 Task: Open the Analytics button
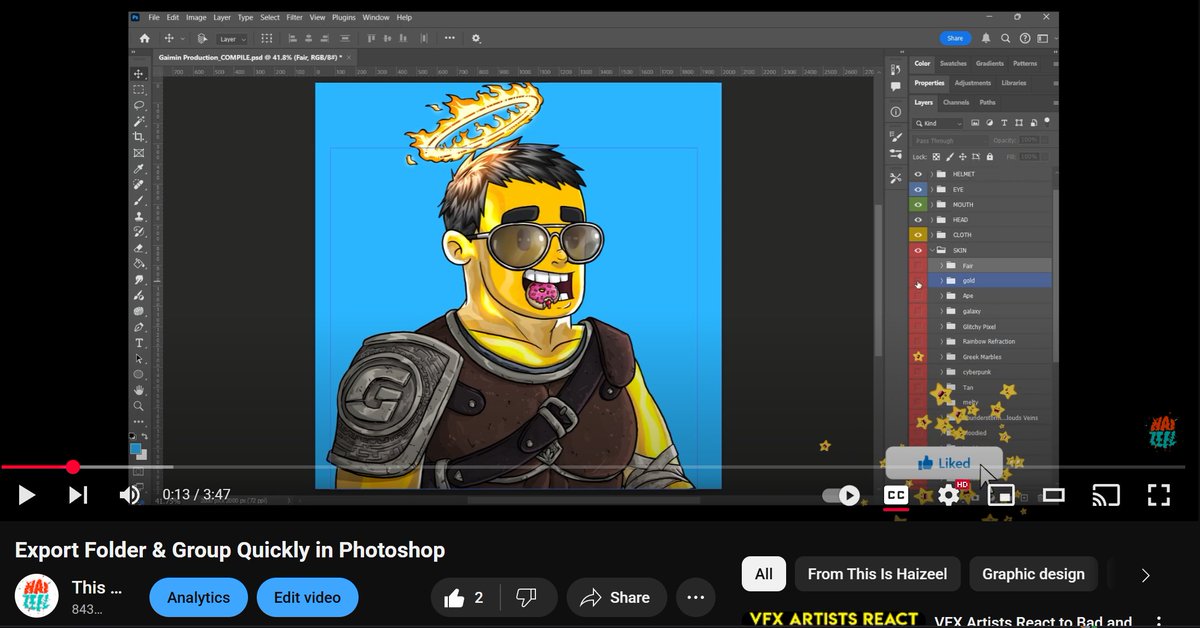[198, 597]
